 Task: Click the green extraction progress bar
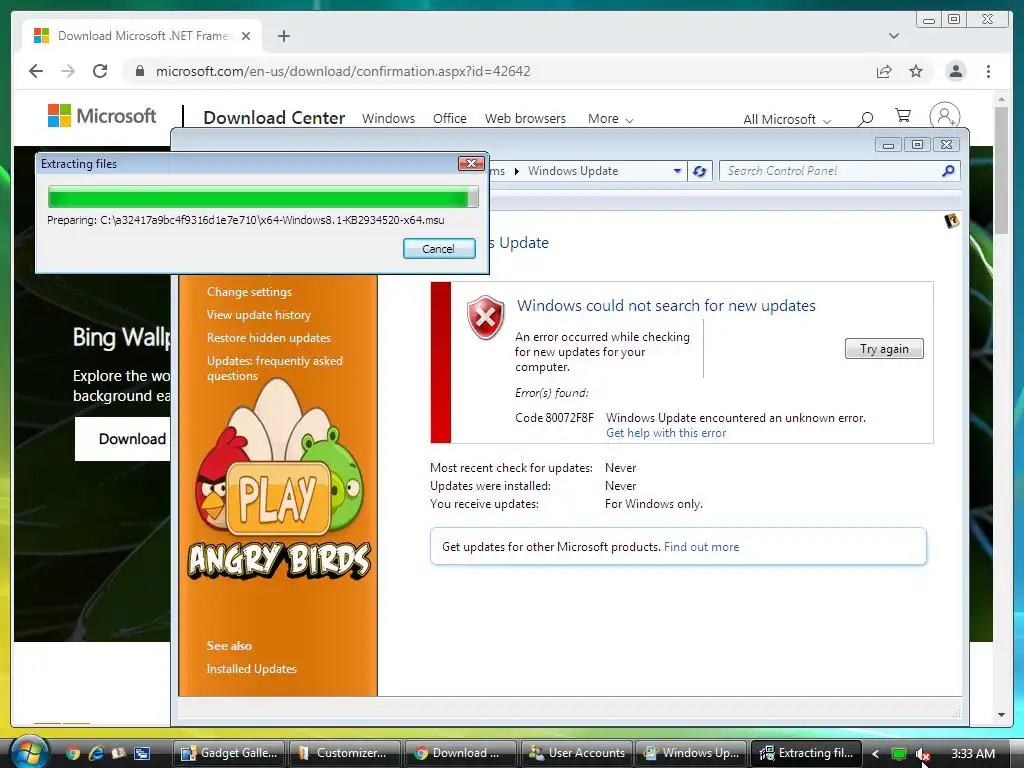tap(263, 197)
